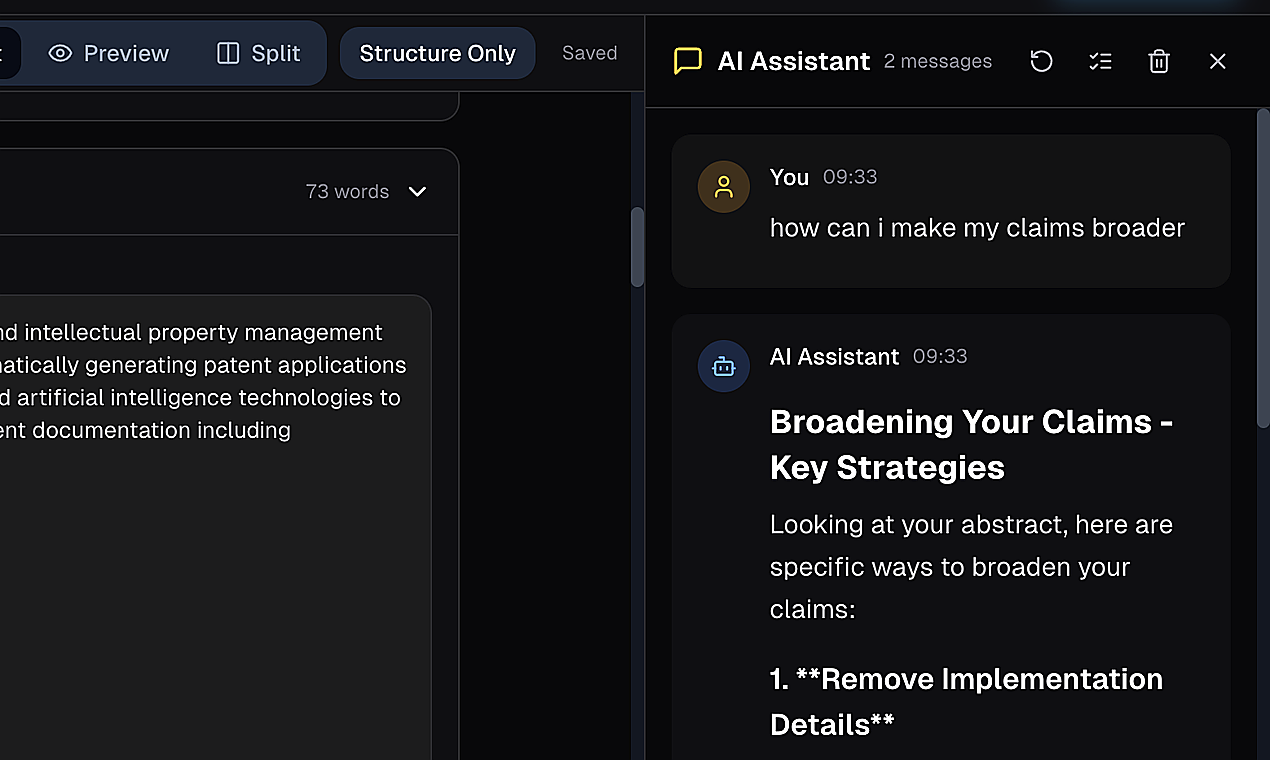Click the editor's vertical scrollbar thumb
1270x760 pixels.
tap(637, 247)
